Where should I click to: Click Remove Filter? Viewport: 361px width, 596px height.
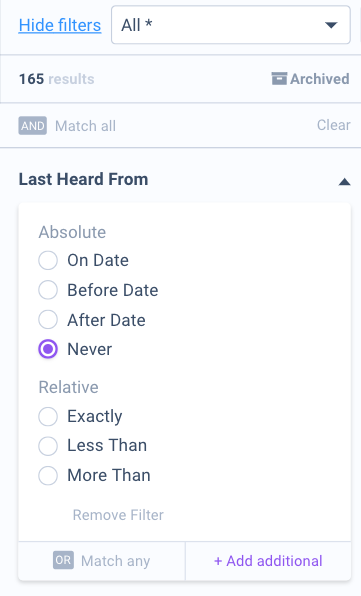point(118,515)
